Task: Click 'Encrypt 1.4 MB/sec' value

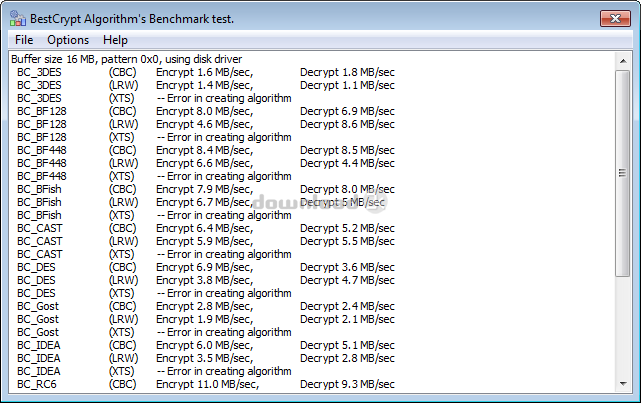Action: pyautogui.click(x=204, y=85)
